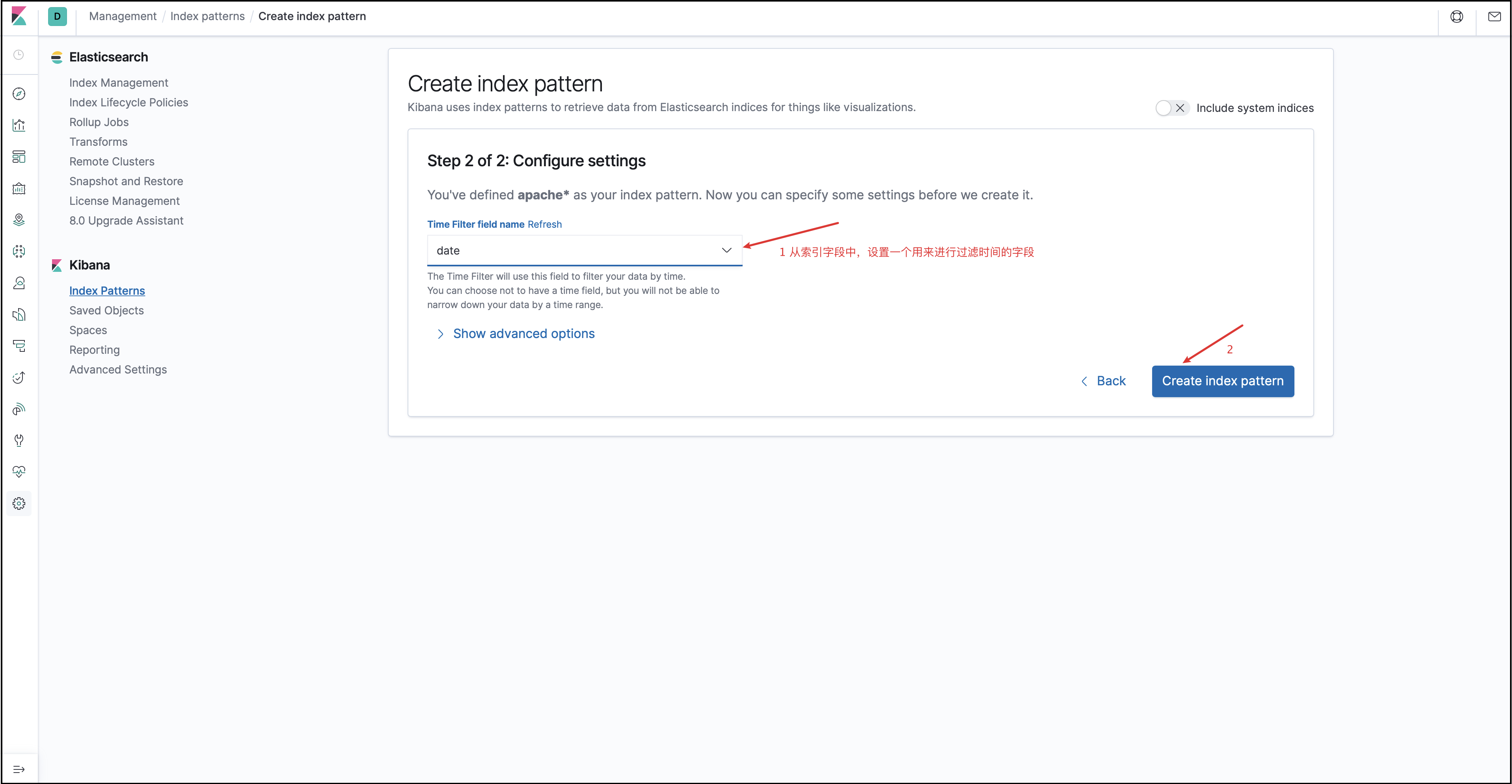Click the Management gear icon
The width and height of the screenshot is (1512, 784).
tap(19, 503)
